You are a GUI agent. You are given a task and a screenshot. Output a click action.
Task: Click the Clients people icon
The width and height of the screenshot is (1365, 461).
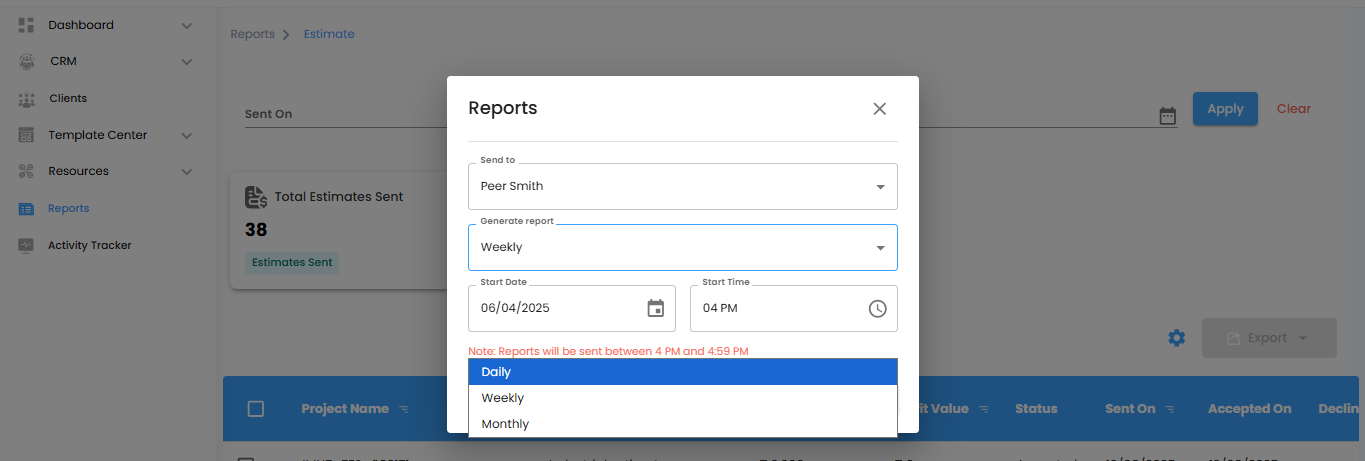[27, 99]
